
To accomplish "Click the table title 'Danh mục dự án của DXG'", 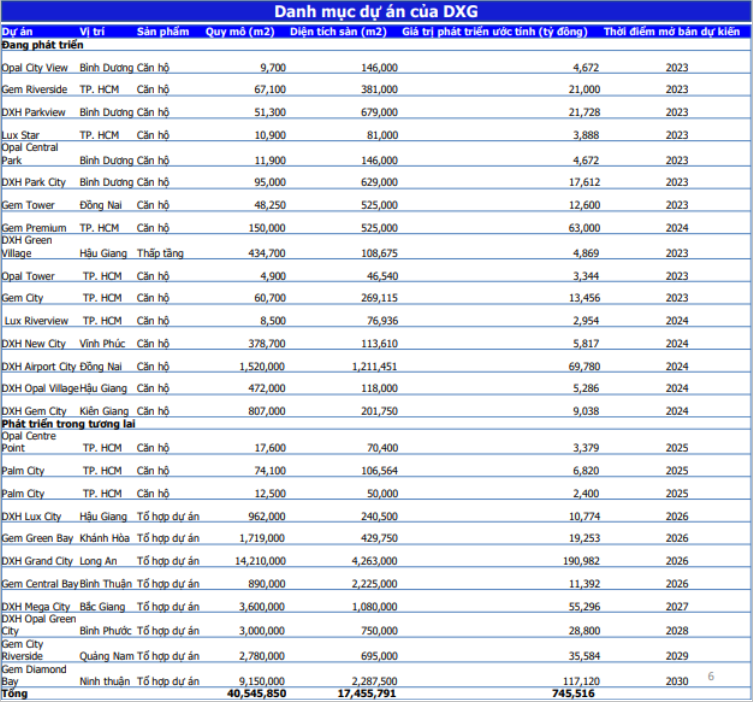I will 376,12.
